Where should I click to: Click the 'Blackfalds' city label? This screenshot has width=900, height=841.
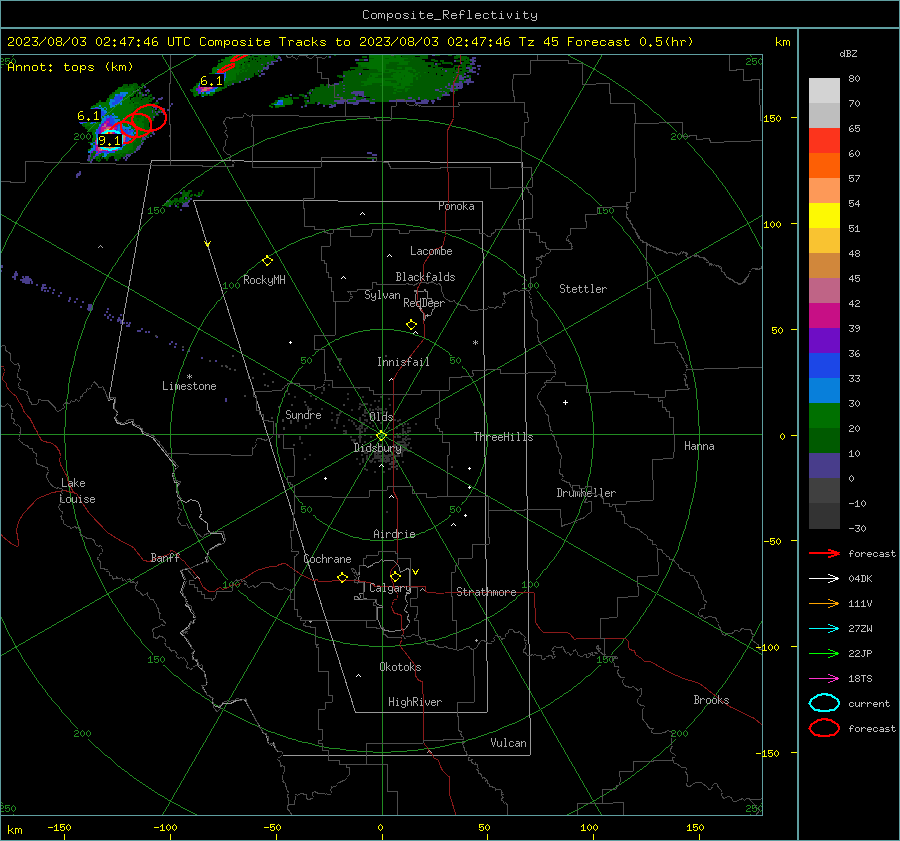click(x=425, y=277)
